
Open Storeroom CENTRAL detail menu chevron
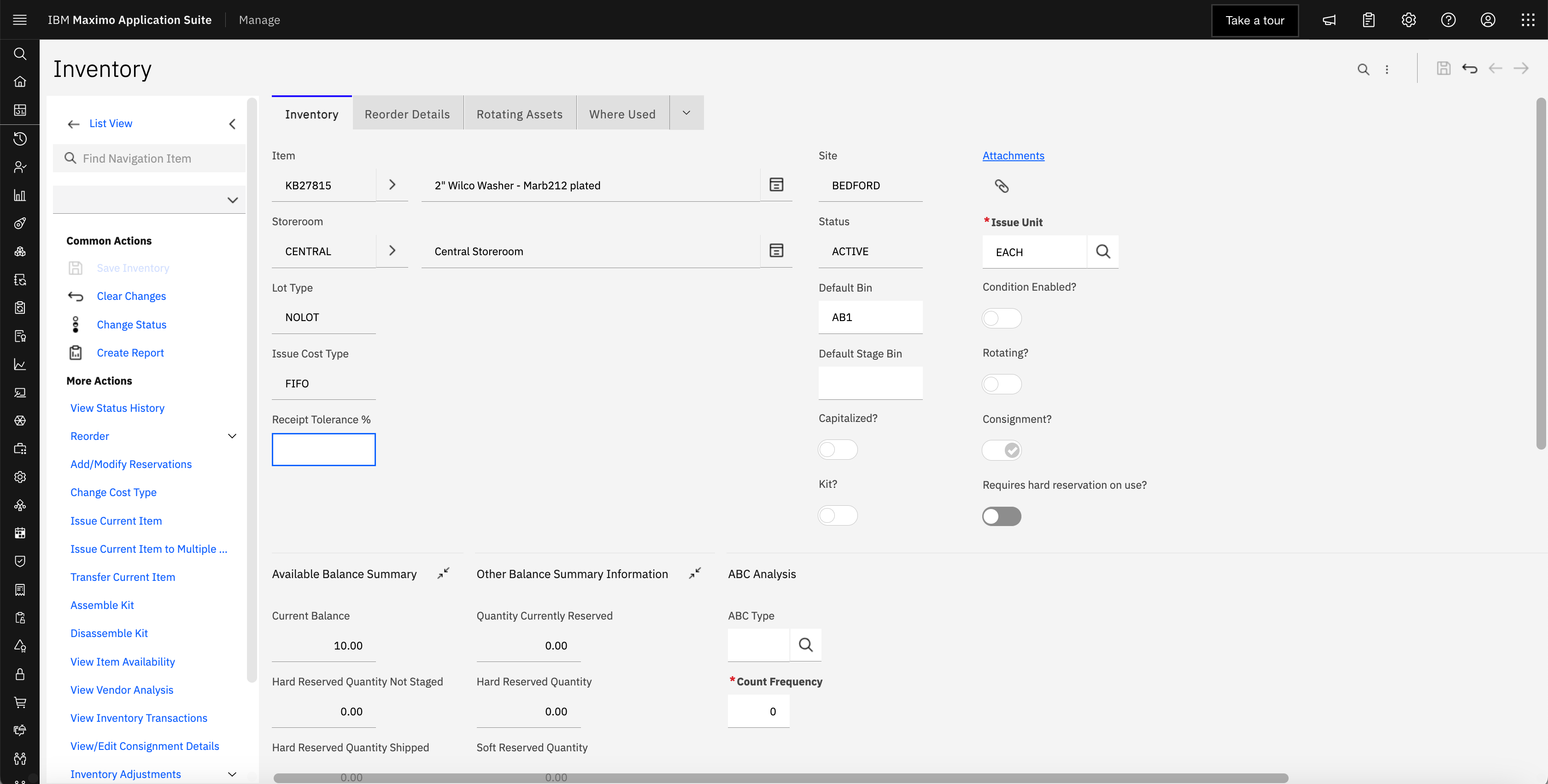tap(392, 251)
